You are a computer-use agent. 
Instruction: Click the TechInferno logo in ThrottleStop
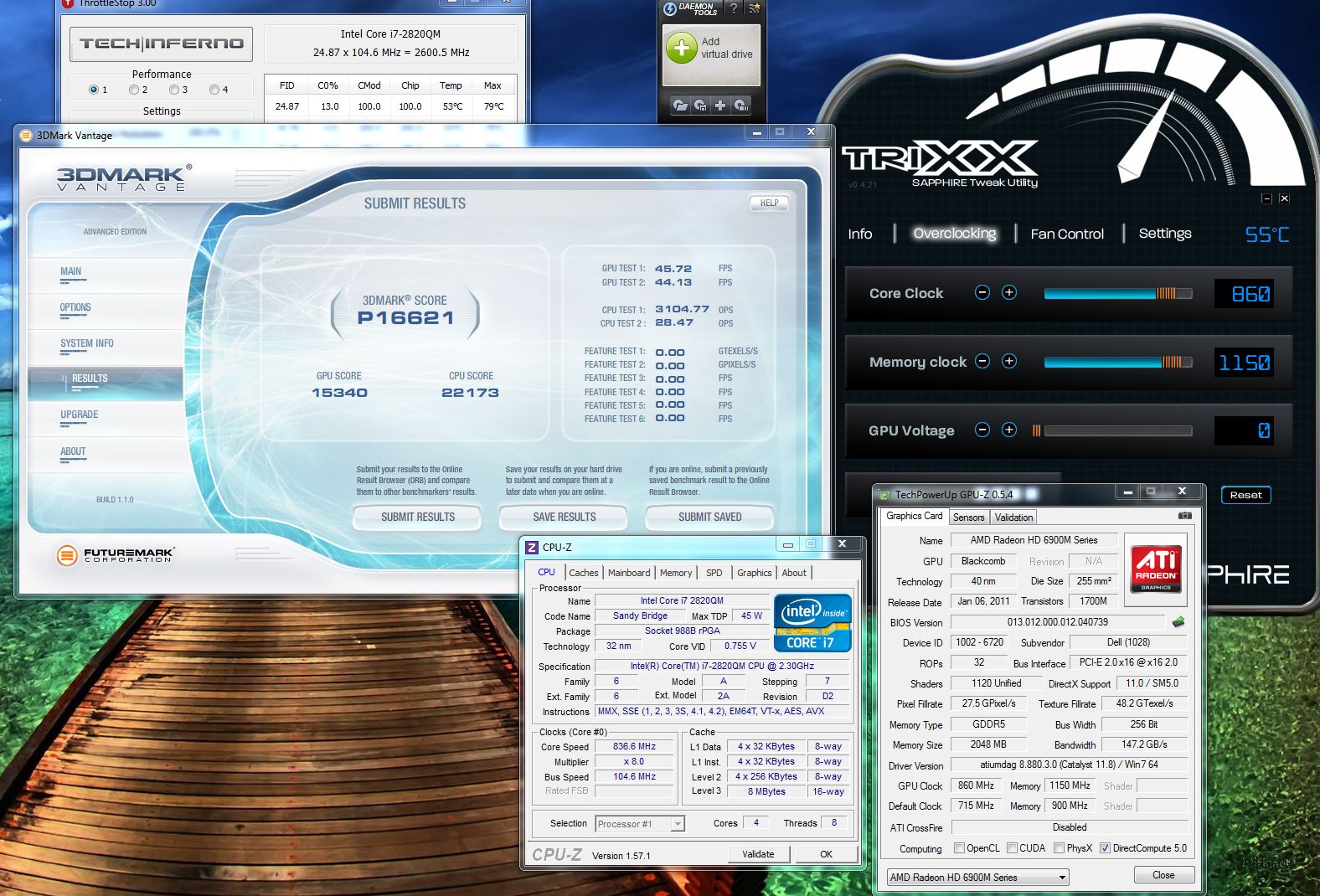[162, 44]
